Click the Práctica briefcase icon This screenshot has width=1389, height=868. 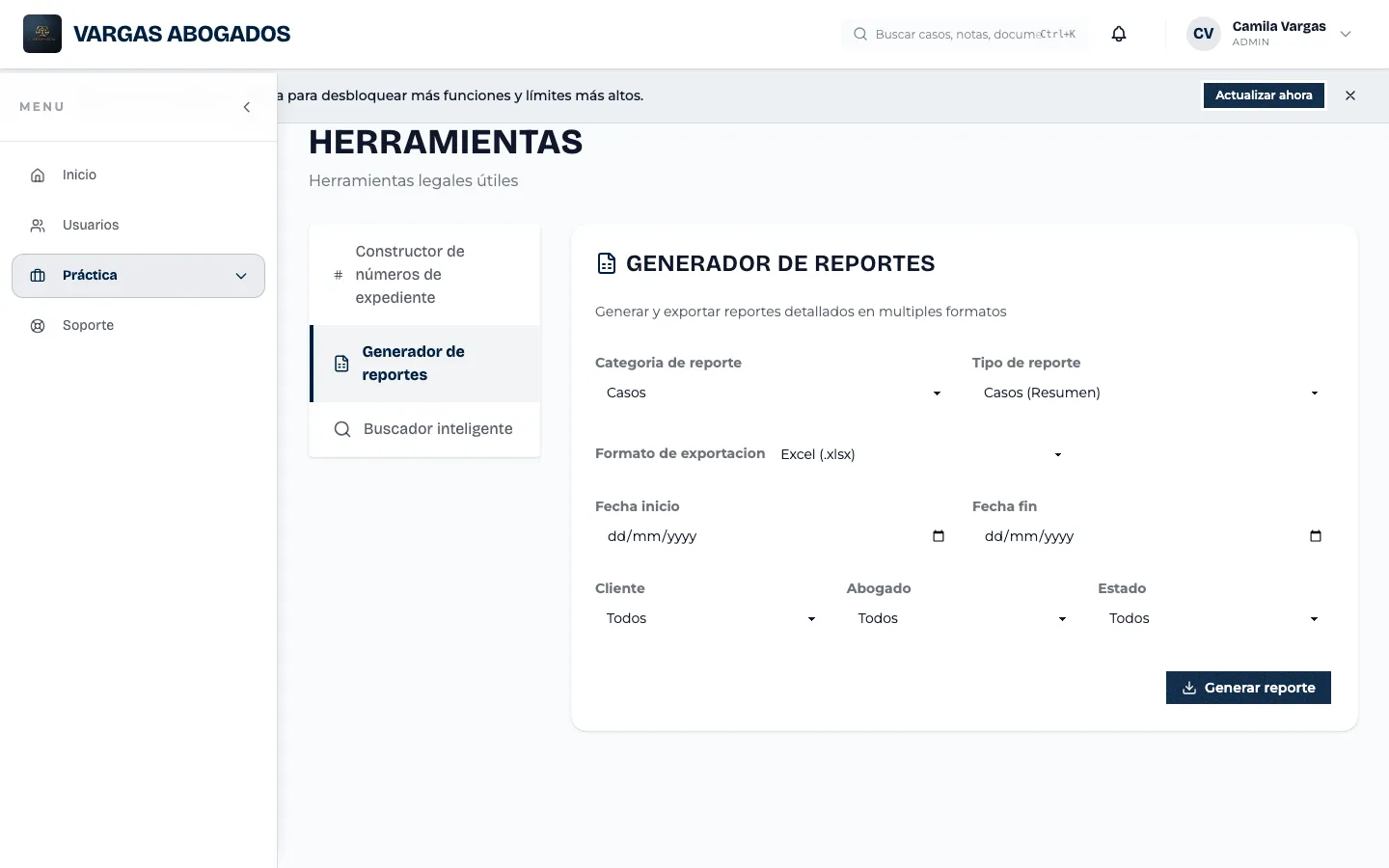(x=38, y=276)
